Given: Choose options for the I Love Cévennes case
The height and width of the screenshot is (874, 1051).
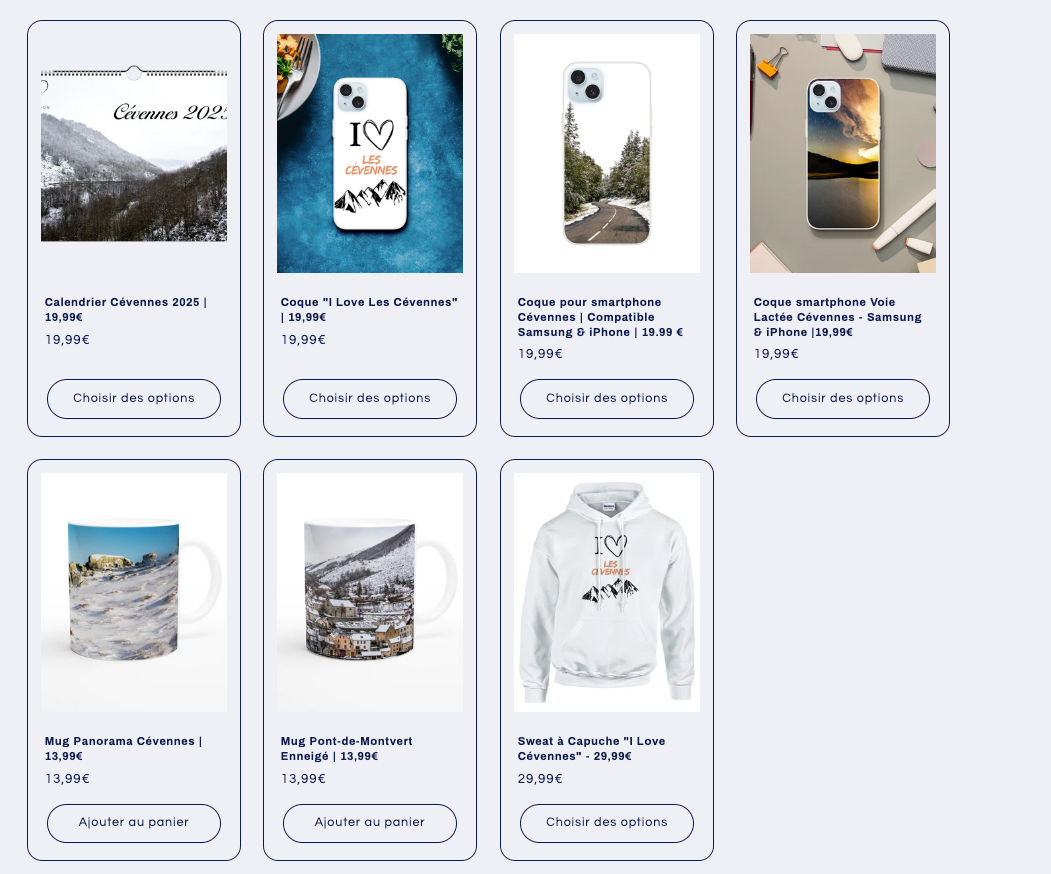Looking at the screenshot, I should pyautogui.click(x=370, y=399).
